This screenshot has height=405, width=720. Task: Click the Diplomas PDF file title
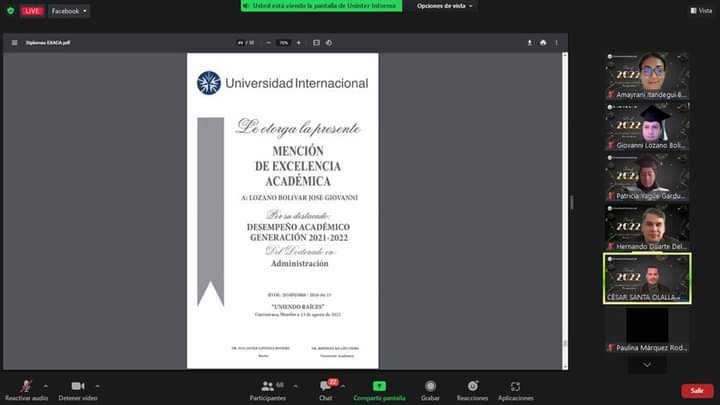(x=48, y=43)
